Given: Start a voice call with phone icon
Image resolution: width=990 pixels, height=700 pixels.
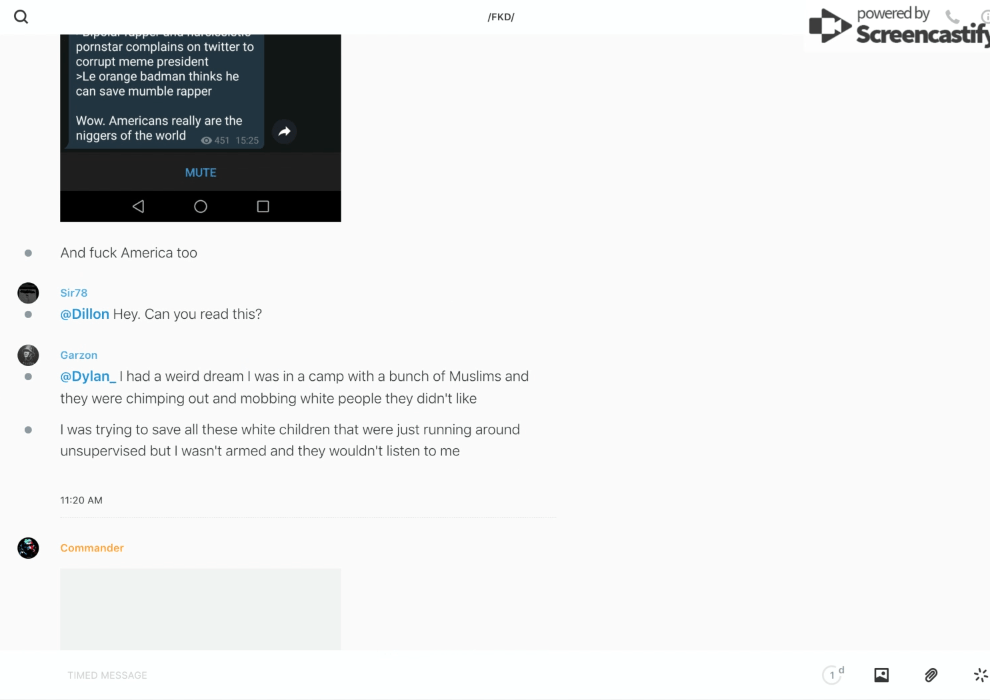Looking at the screenshot, I should point(952,17).
